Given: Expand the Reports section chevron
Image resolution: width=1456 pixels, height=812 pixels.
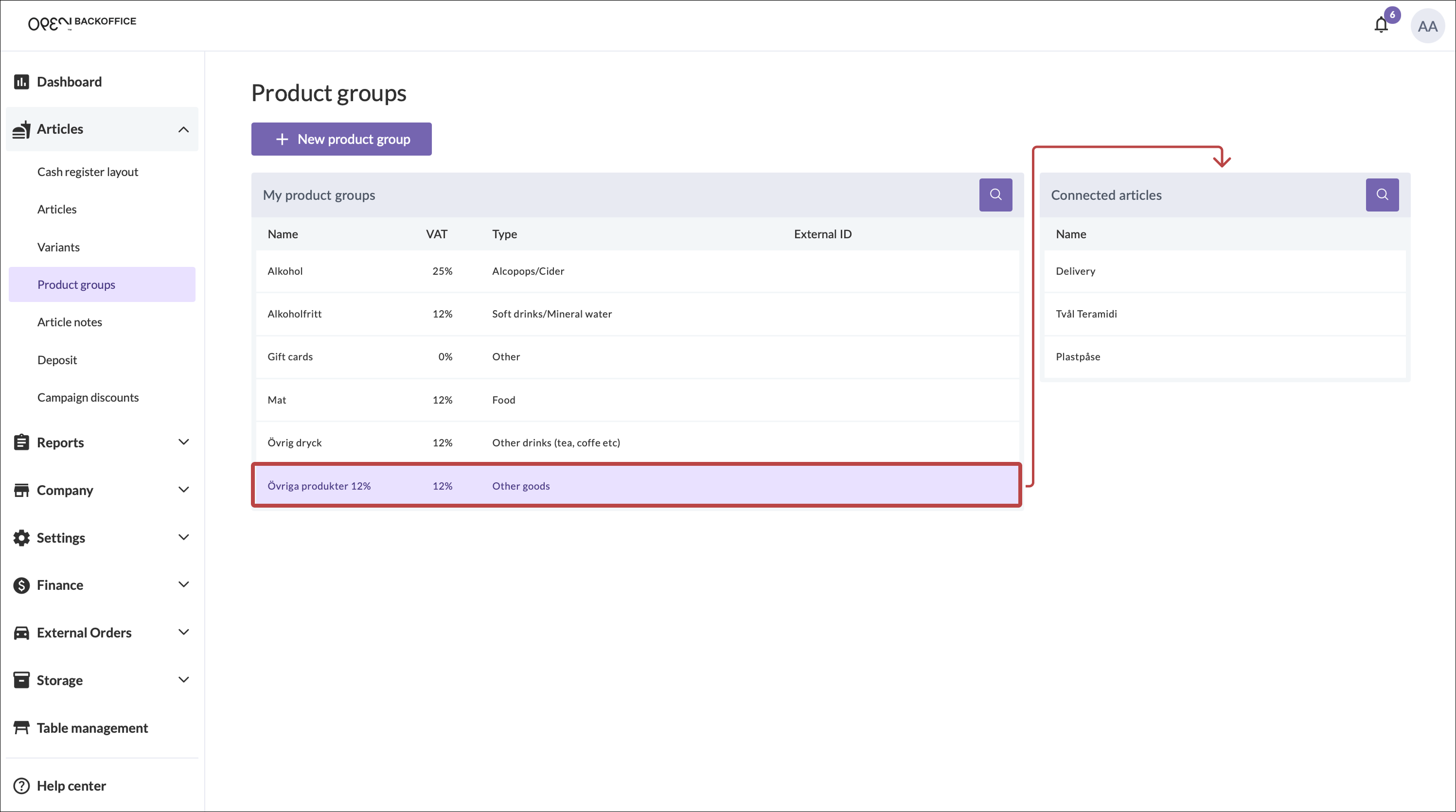Looking at the screenshot, I should tap(183, 442).
